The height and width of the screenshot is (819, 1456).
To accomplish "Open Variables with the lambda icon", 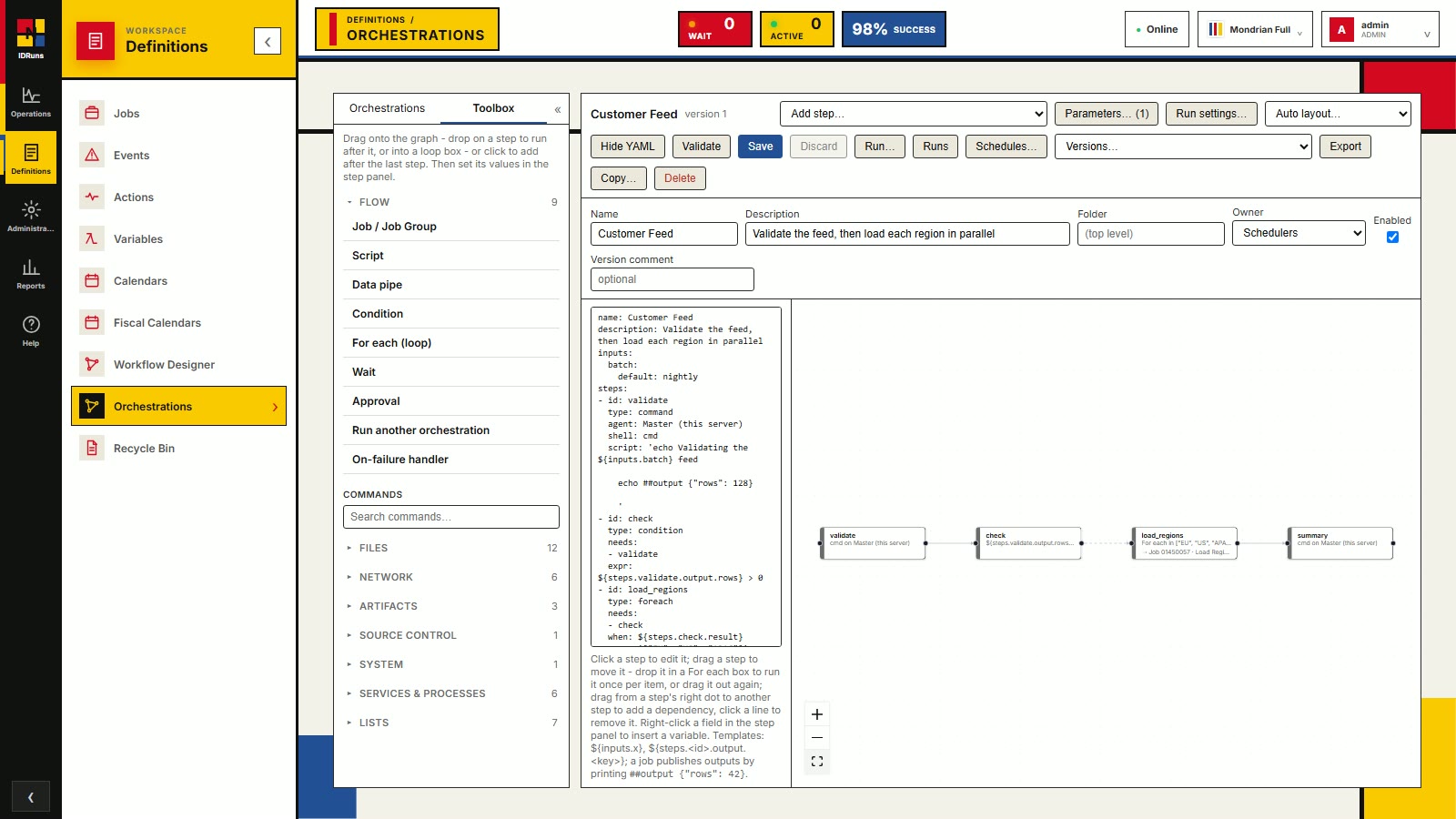I will click(x=178, y=239).
